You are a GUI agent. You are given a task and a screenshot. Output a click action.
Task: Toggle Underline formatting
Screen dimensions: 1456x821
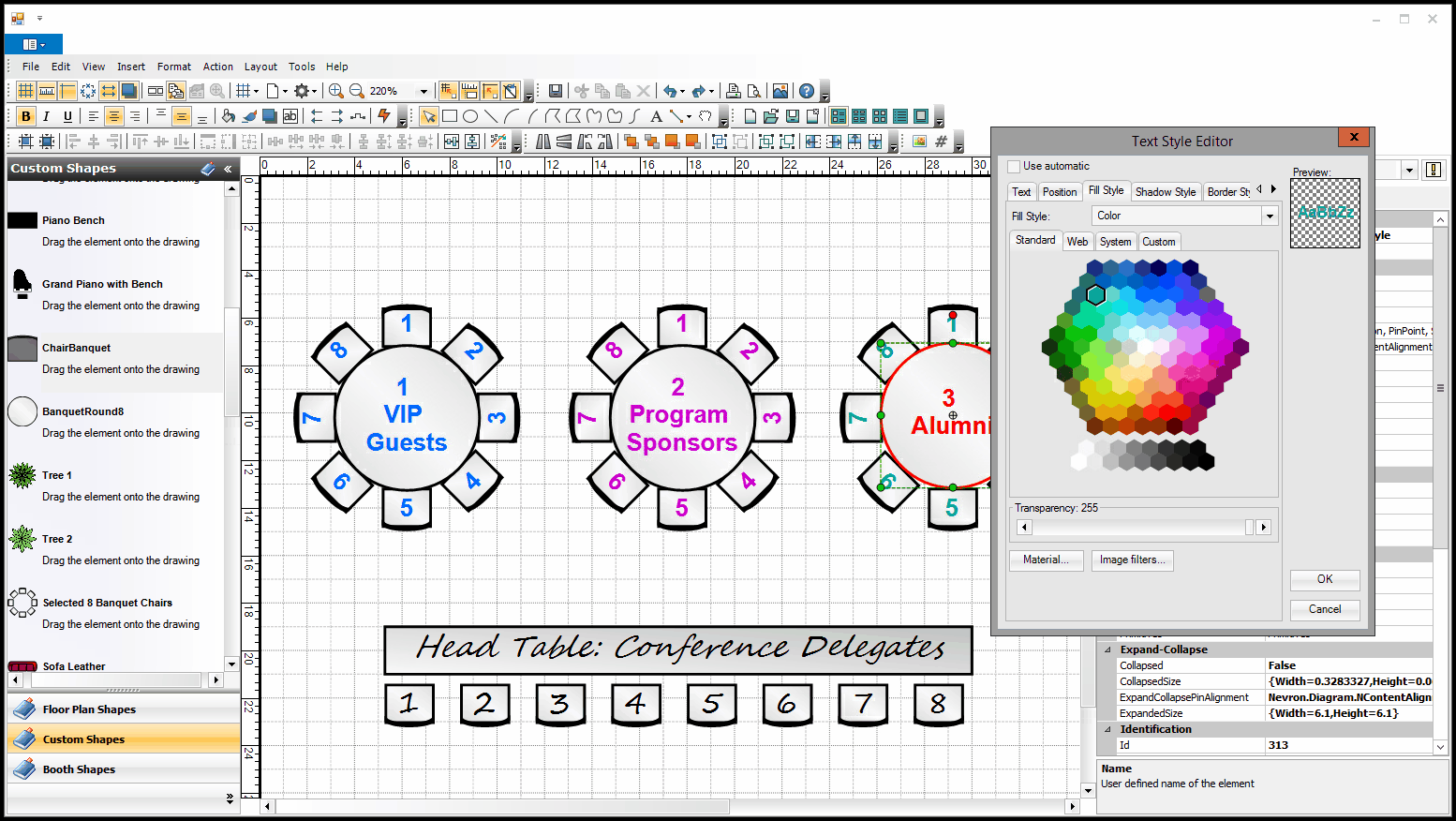(x=67, y=116)
